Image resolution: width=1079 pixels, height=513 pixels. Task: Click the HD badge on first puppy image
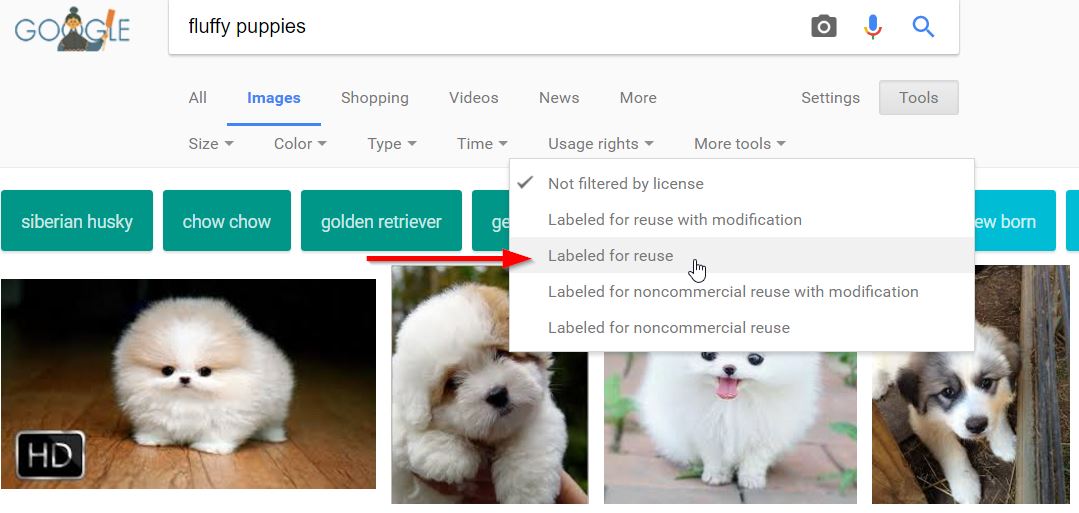click(x=50, y=454)
